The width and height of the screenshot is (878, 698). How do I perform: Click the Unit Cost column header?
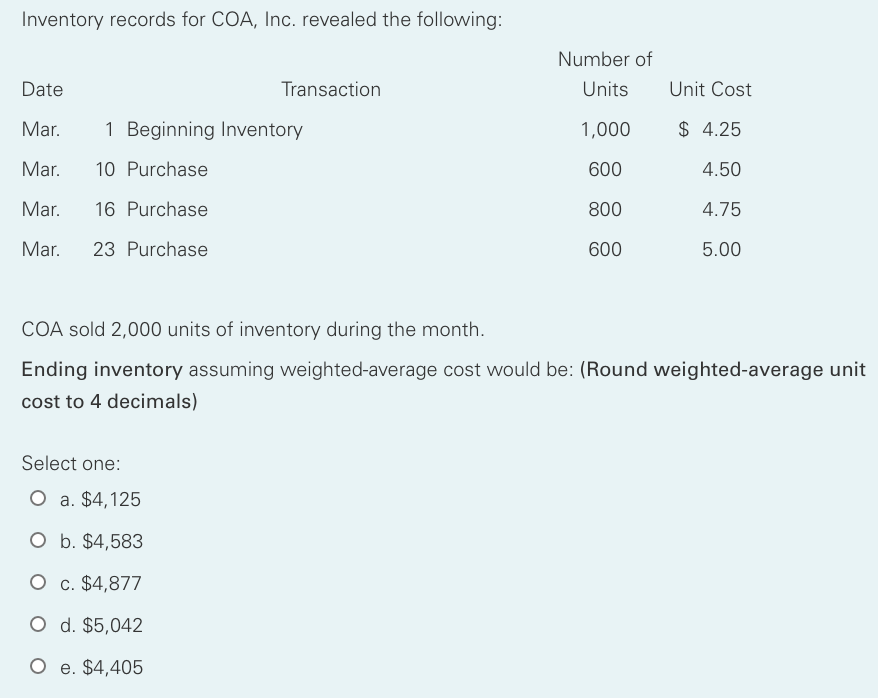tap(710, 89)
